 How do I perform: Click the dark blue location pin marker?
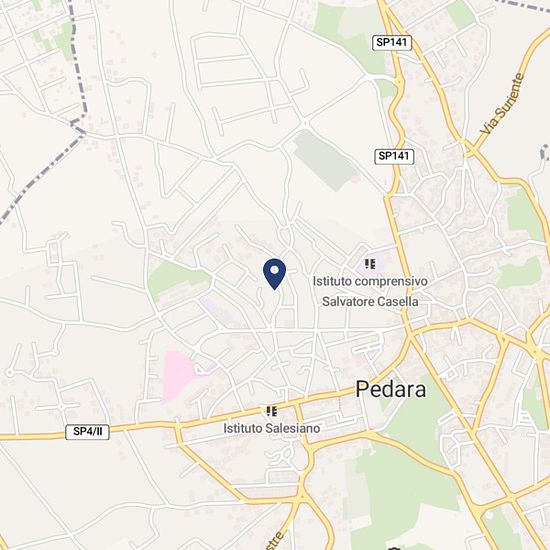point(274,274)
